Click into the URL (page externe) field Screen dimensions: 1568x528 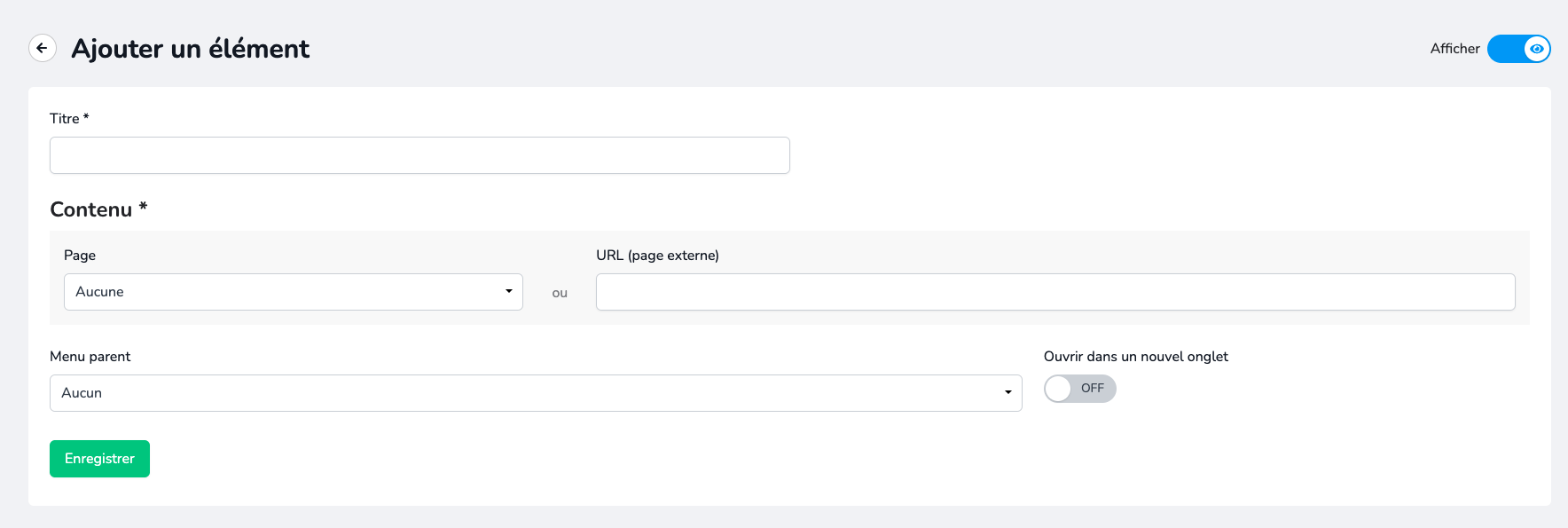[1054, 292]
